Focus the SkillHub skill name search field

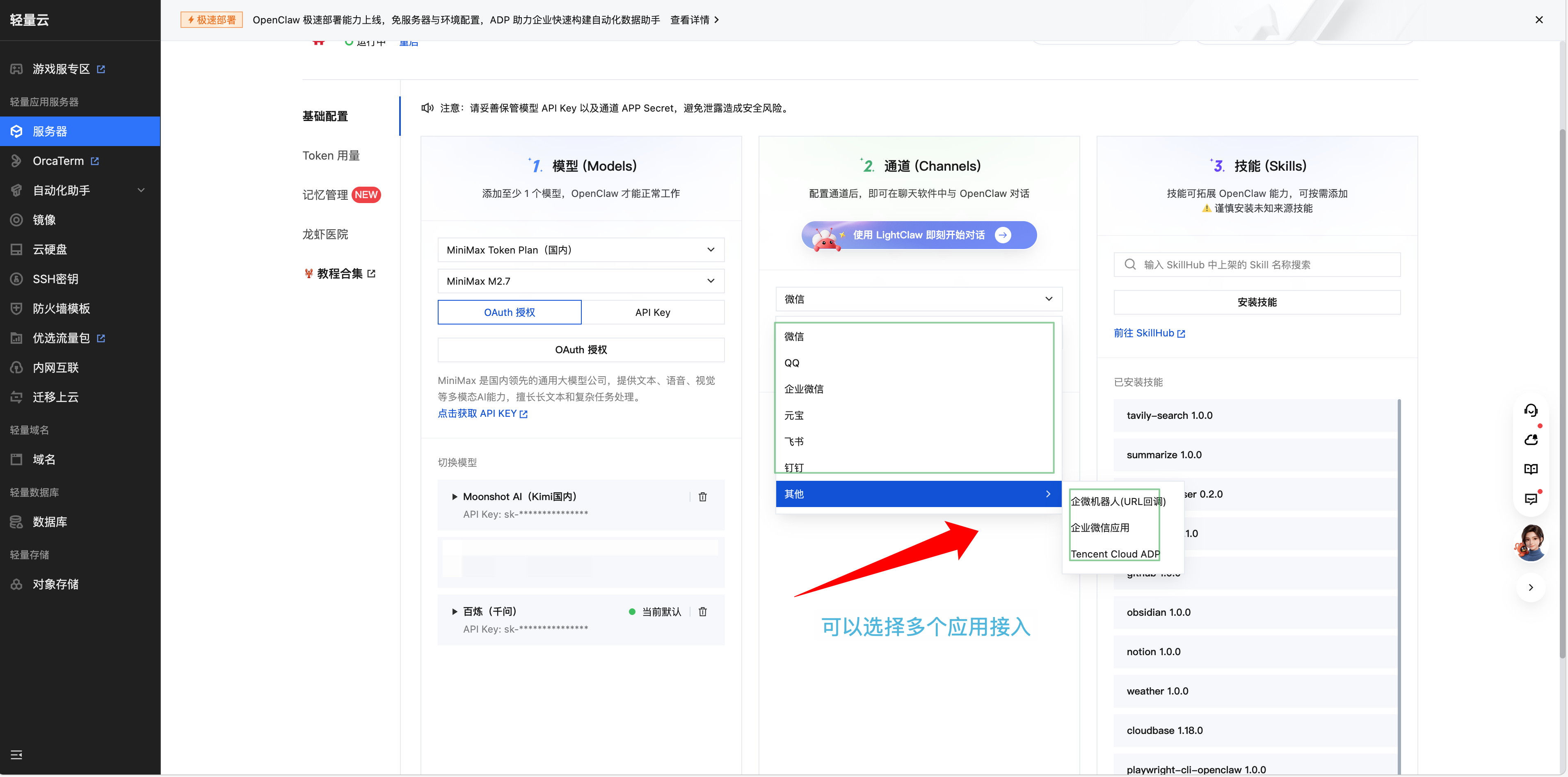click(1257, 265)
